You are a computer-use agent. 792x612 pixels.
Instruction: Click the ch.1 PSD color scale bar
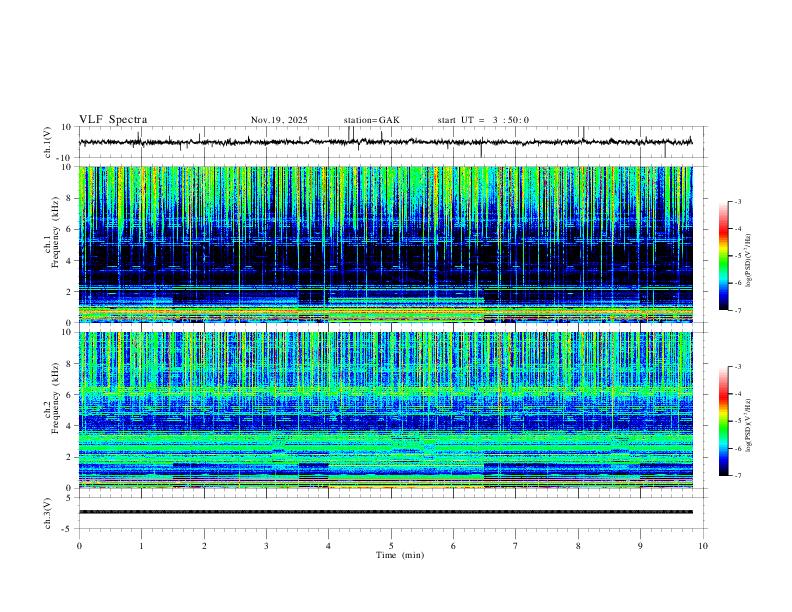pyautogui.click(x=724, y=256)
